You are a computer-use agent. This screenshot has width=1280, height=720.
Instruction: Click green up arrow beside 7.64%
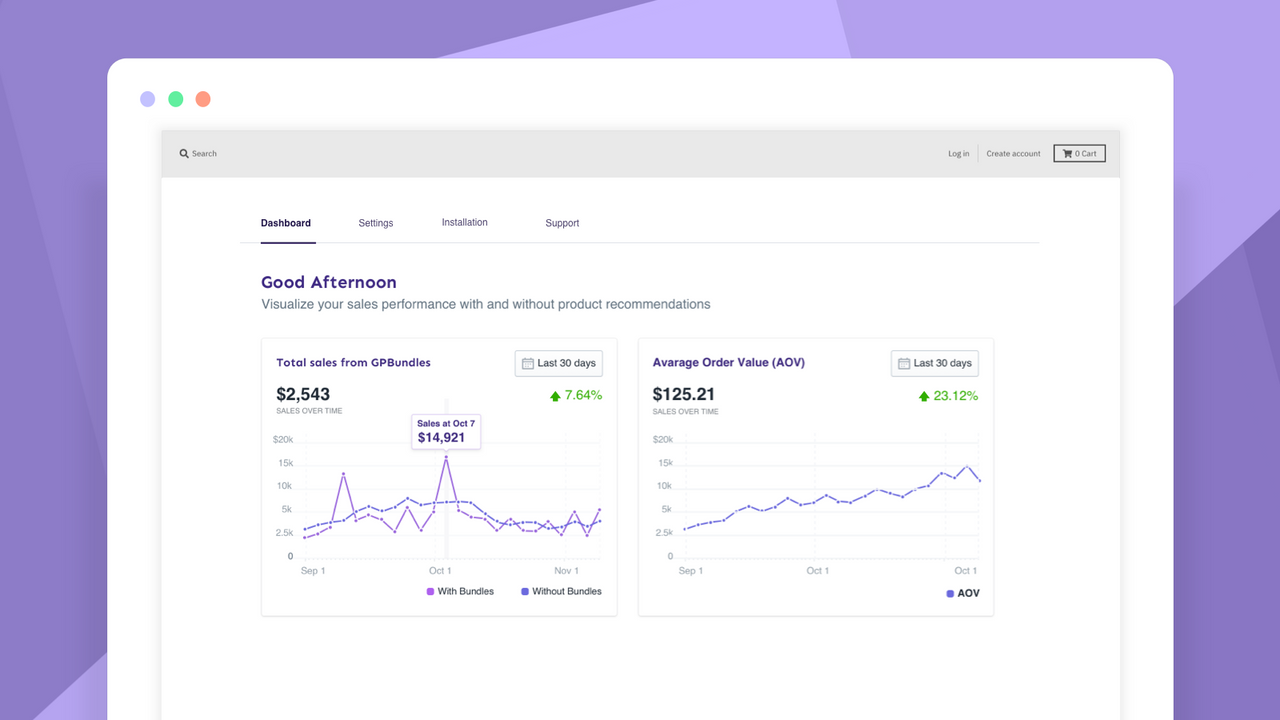555,396
